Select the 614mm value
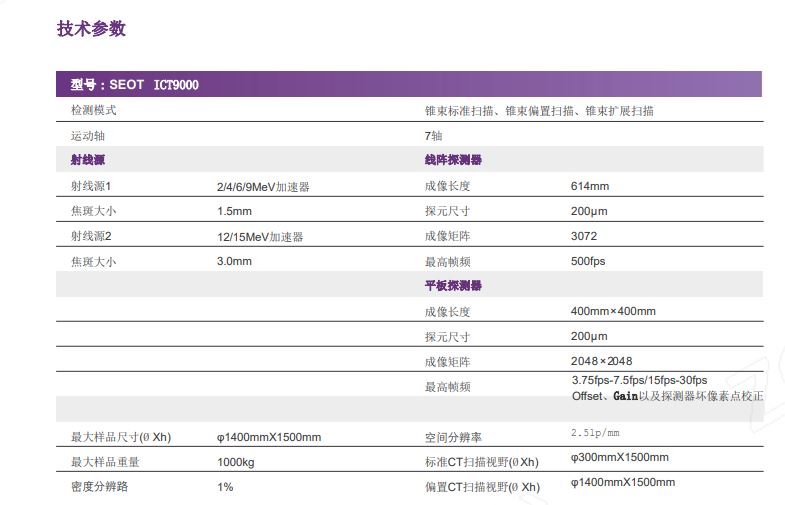The image size is (785, 505). (590, 186)
